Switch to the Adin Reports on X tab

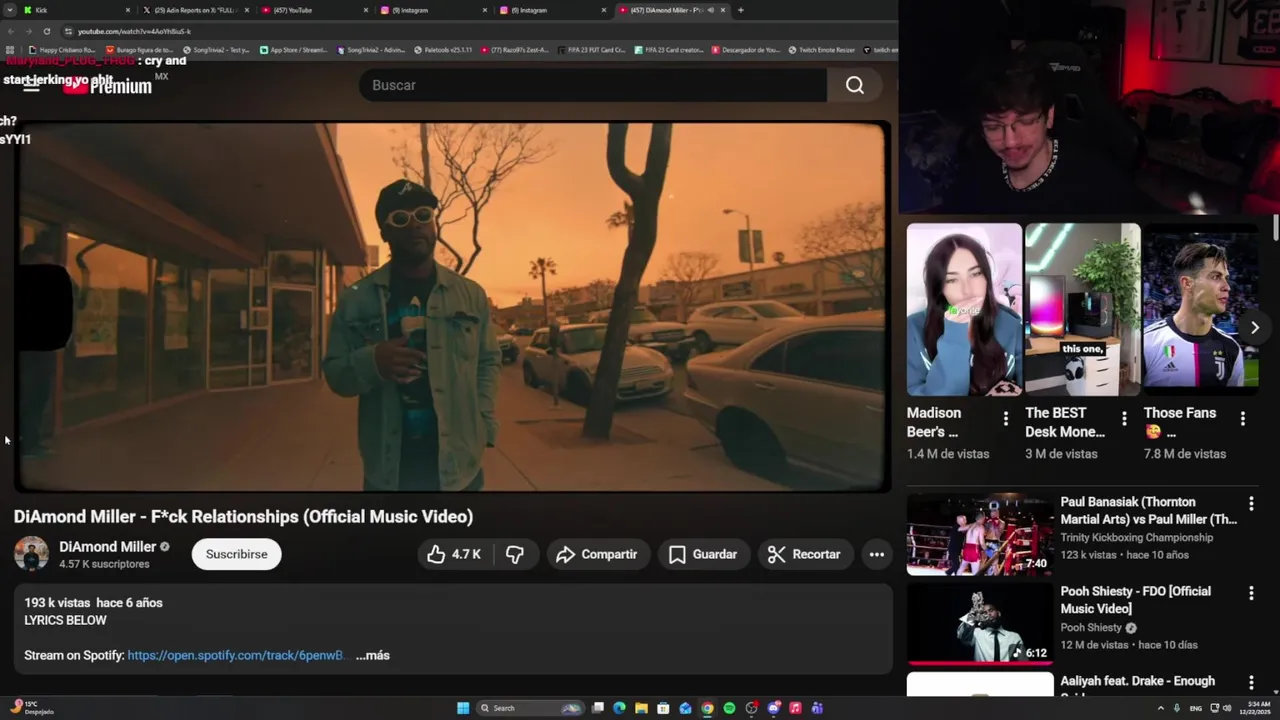coord(196,10)
